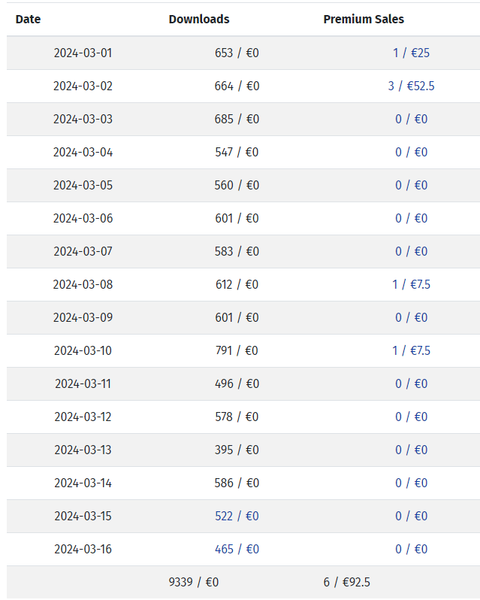Click the Premium Sales column header
Image resolution: width=480 pixels, height=600 pixels.
(364, 19)
